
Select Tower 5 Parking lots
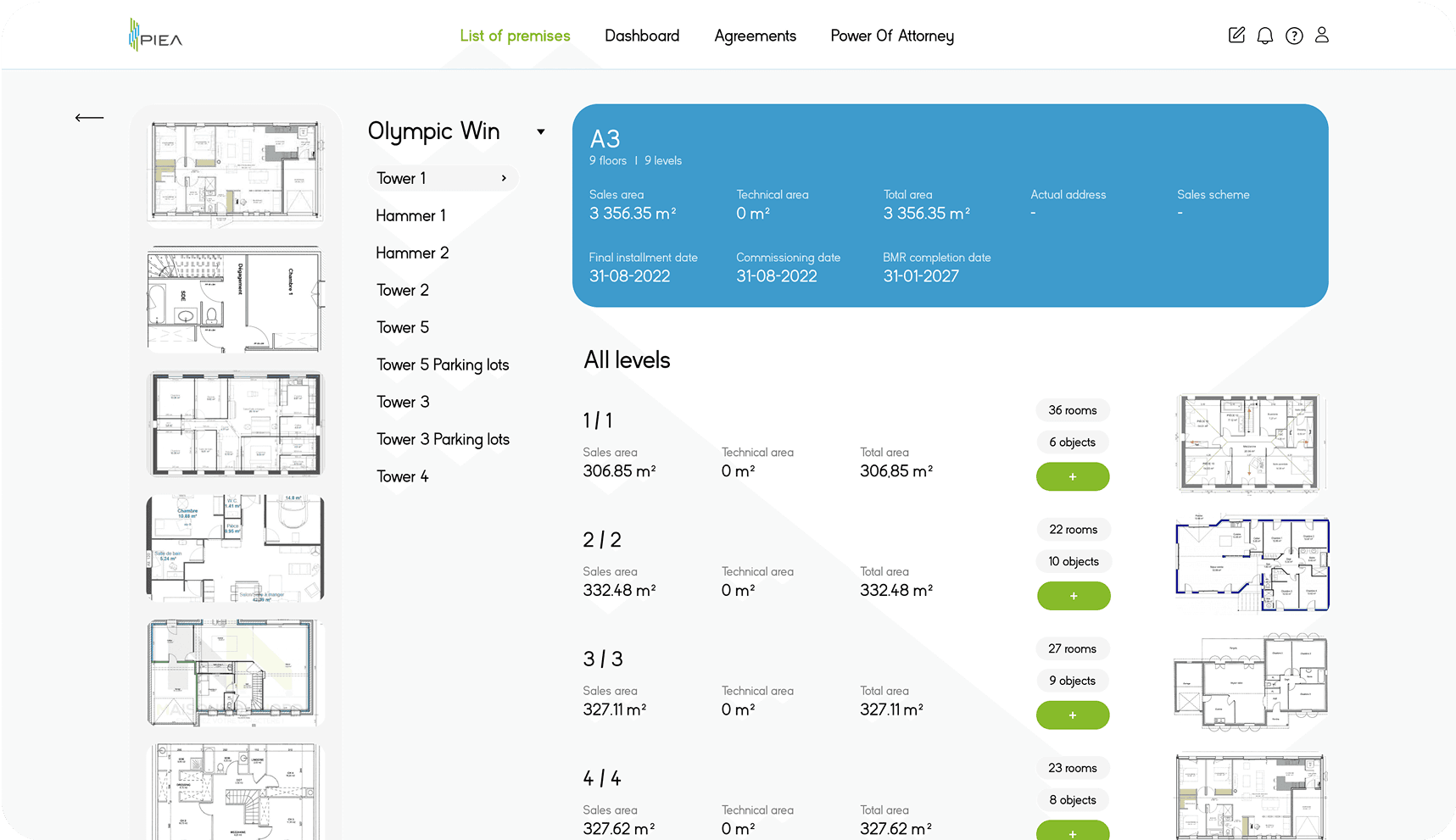click(443, 364)
